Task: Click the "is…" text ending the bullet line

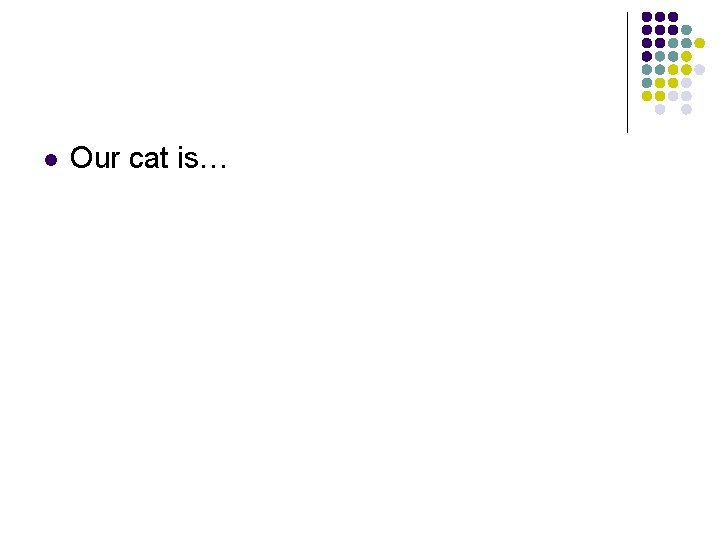Action: click(202, 158)
